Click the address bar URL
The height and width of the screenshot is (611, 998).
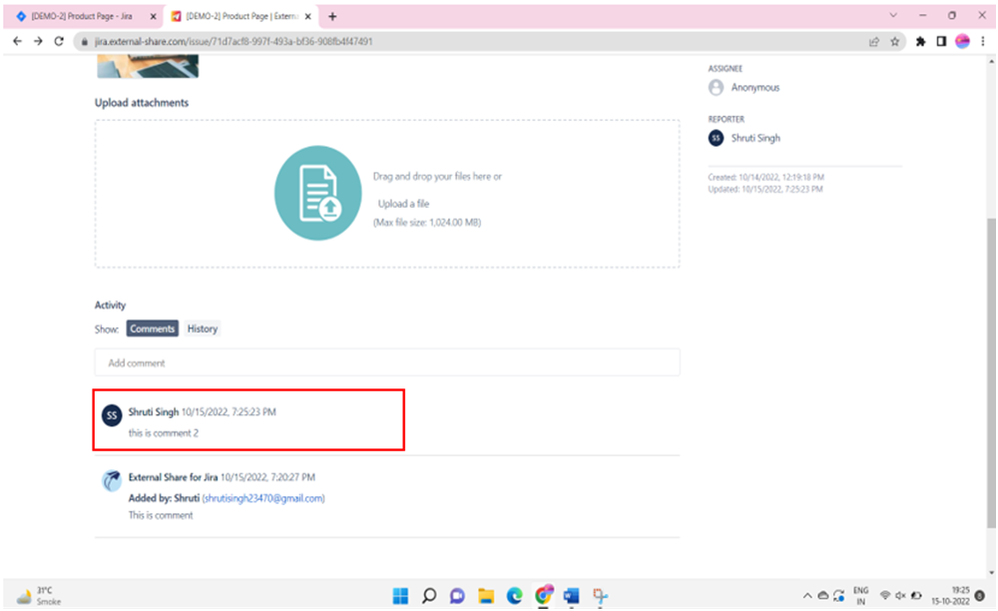234,41
